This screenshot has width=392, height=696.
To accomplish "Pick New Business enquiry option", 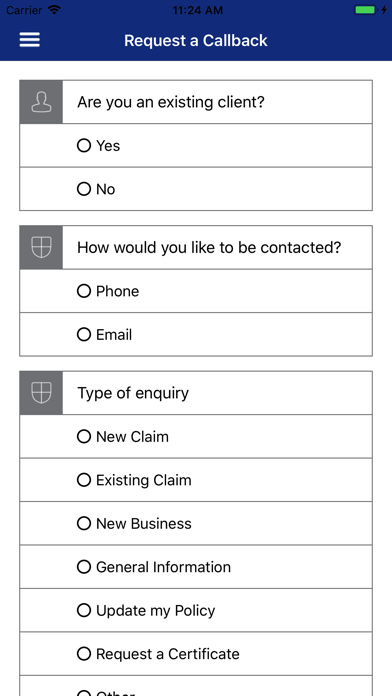I will click(x=196, y=523).
